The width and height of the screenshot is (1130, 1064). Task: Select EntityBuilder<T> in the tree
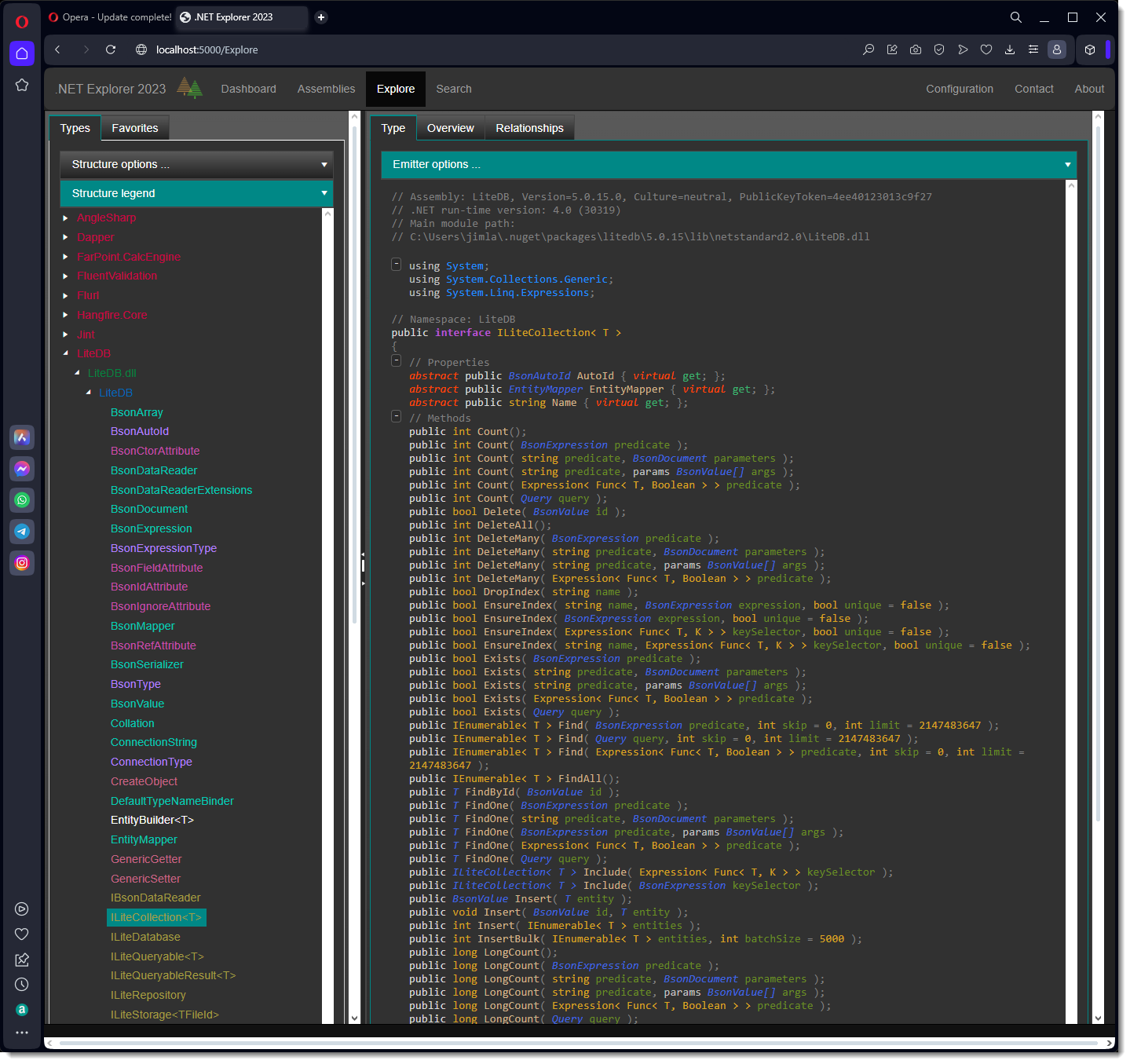152,820
